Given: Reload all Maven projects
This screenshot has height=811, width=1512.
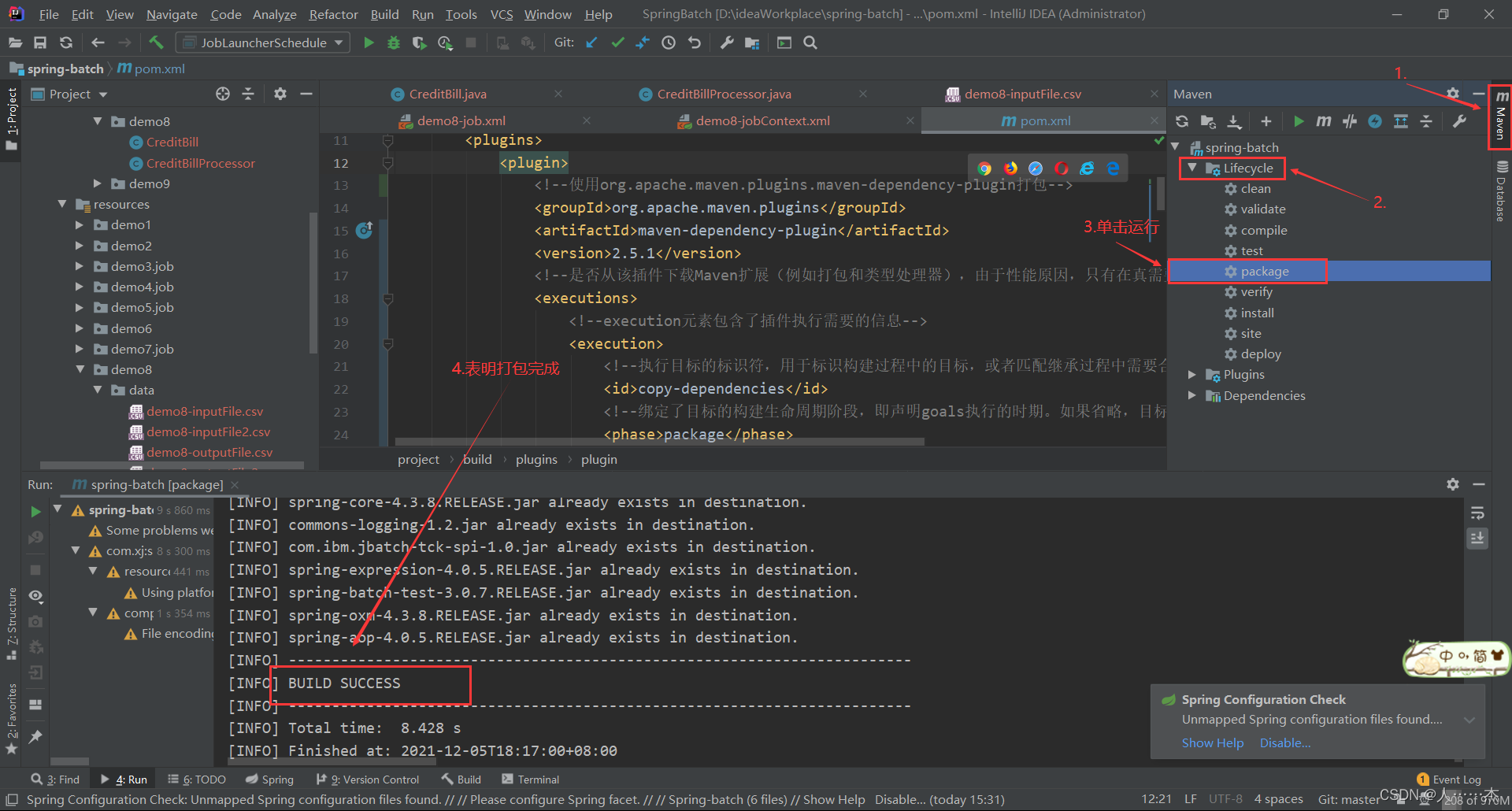Looking at the screenshot, I should (1181, 121).
